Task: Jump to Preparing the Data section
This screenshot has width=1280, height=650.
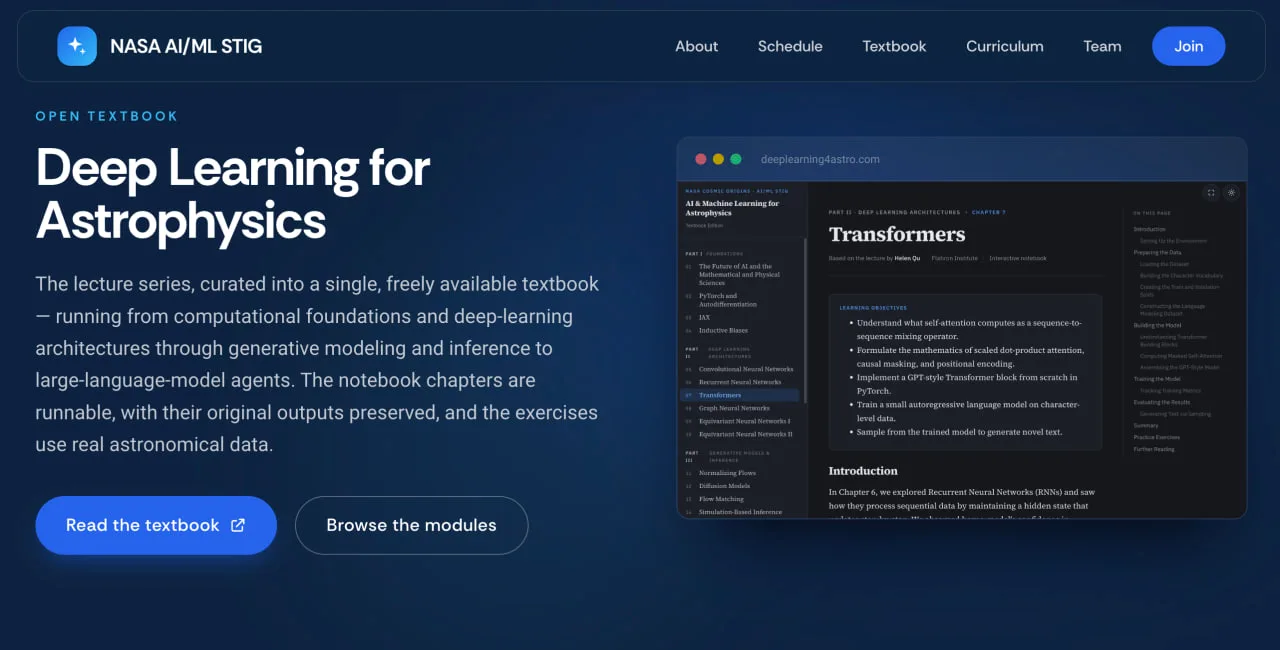Action: pyautogui.click(x=1155, y=252)
